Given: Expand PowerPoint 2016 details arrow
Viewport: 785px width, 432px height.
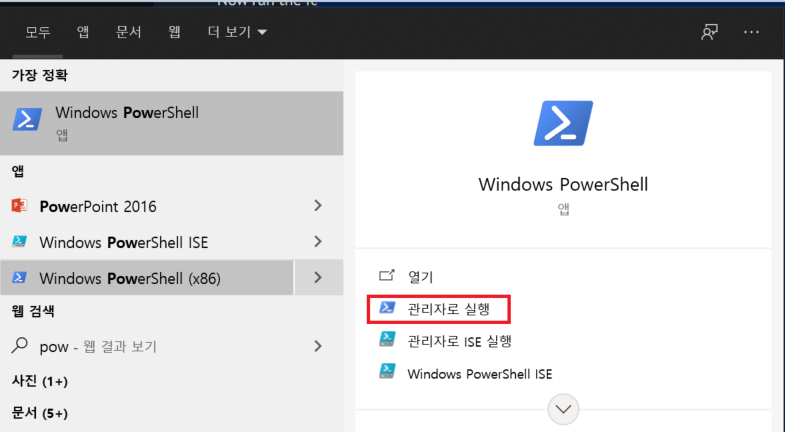Looking at the screenshot, I should (318, 205).
